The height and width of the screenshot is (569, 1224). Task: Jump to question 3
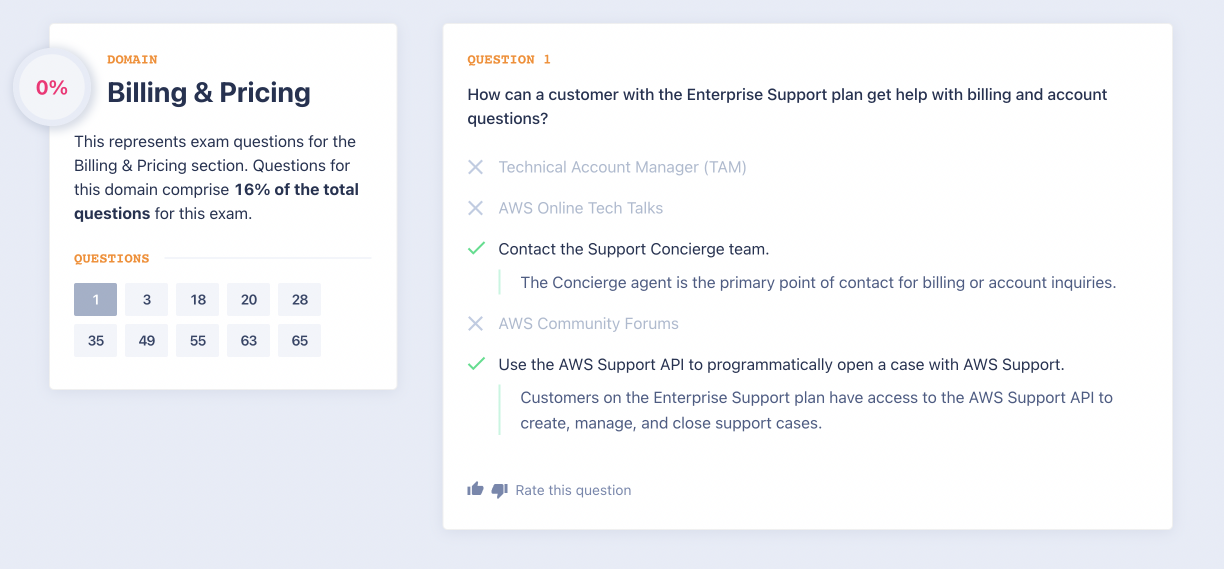tap(147, 300)
